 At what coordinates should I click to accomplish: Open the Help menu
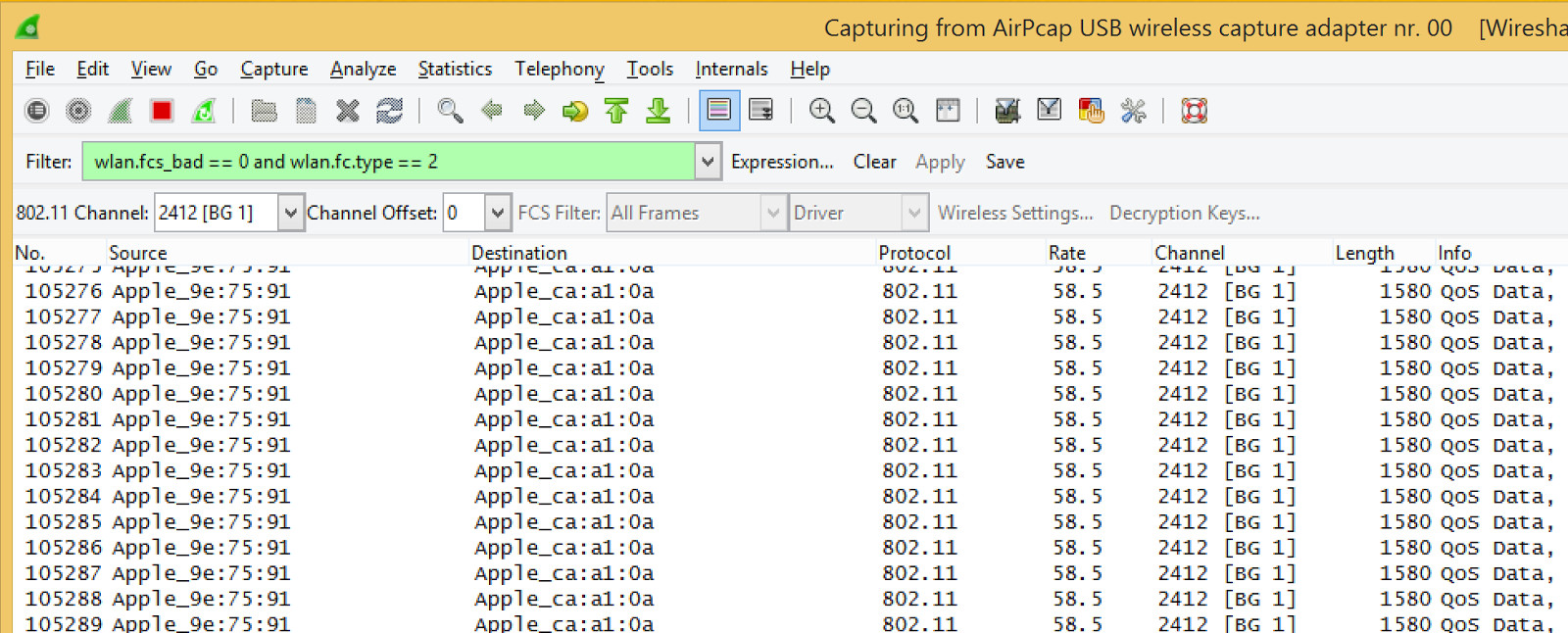810,69
